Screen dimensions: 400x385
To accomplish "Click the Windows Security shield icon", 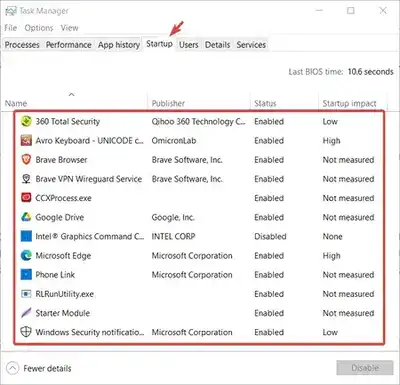I will pos(26,332).
